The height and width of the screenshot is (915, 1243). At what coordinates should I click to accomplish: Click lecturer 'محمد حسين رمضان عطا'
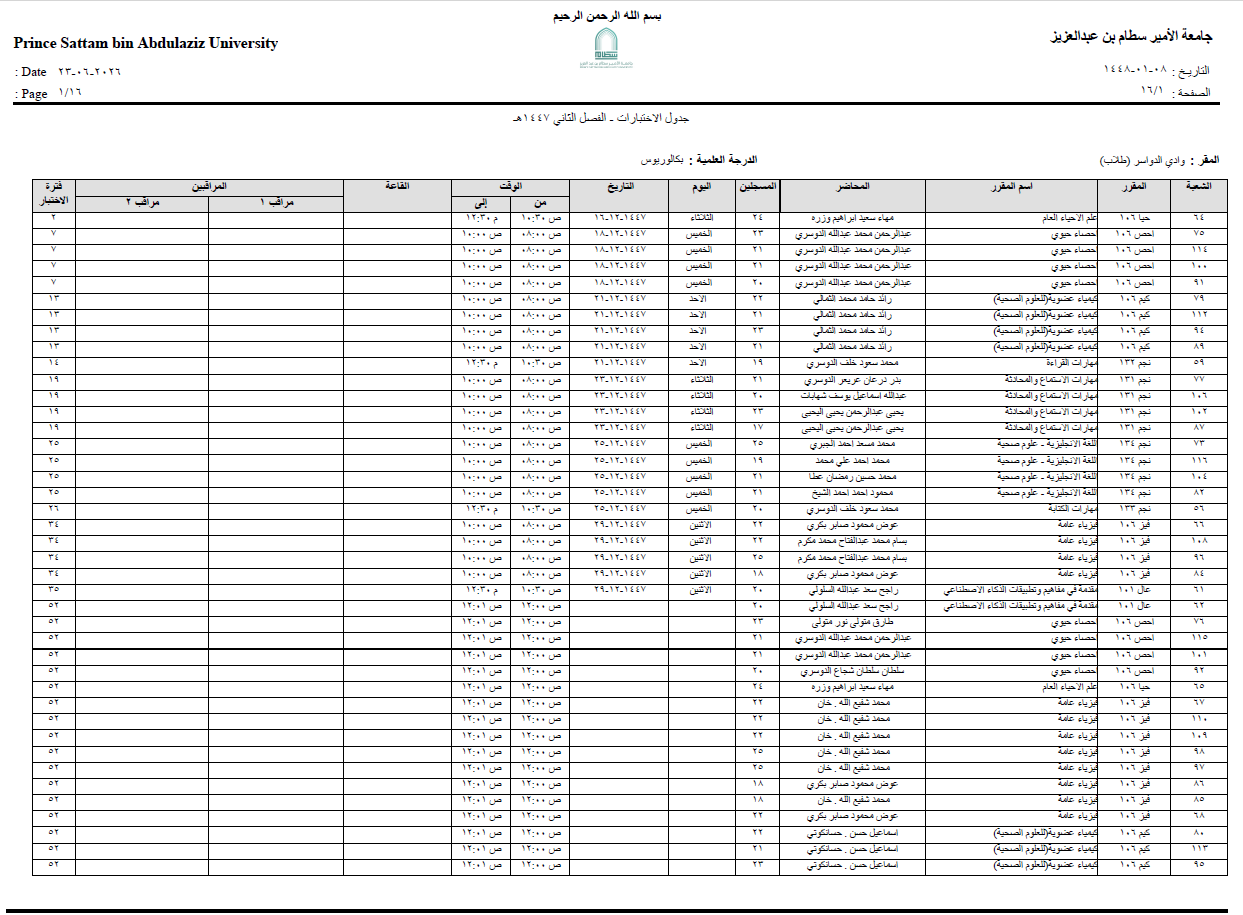point(851,477)
